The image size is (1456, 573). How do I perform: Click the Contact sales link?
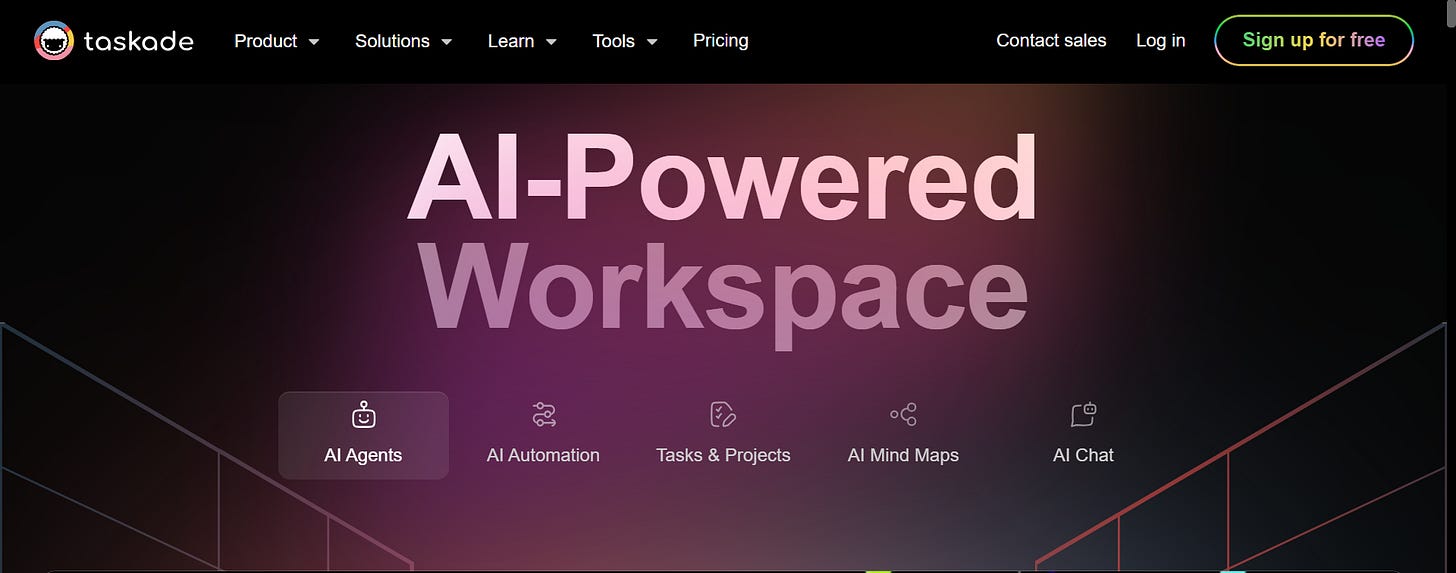point(1051,41)
